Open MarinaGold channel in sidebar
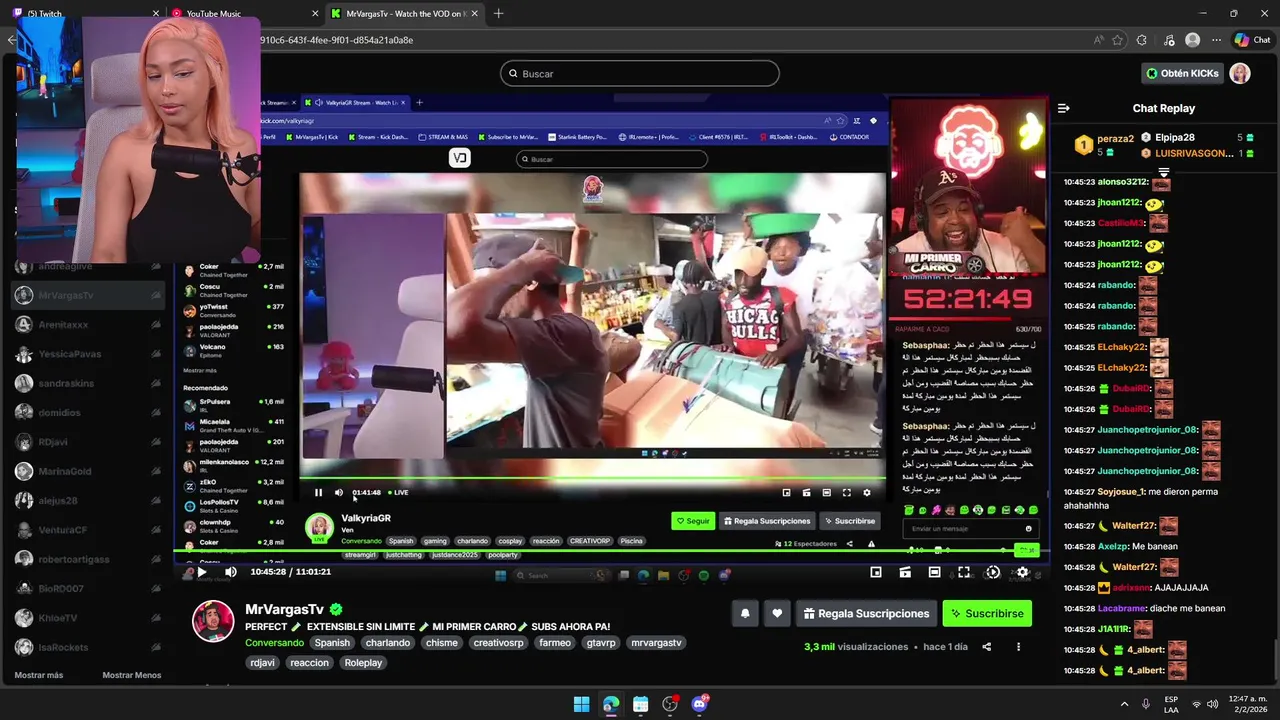 (88, 471)
